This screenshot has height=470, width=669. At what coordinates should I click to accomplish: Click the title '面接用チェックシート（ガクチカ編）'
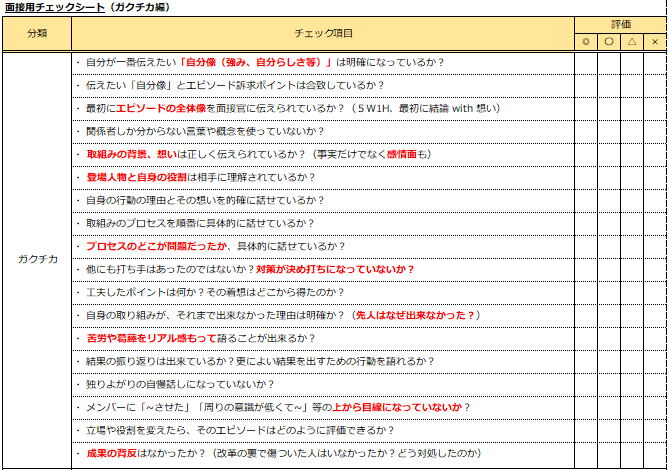point(87,7)
